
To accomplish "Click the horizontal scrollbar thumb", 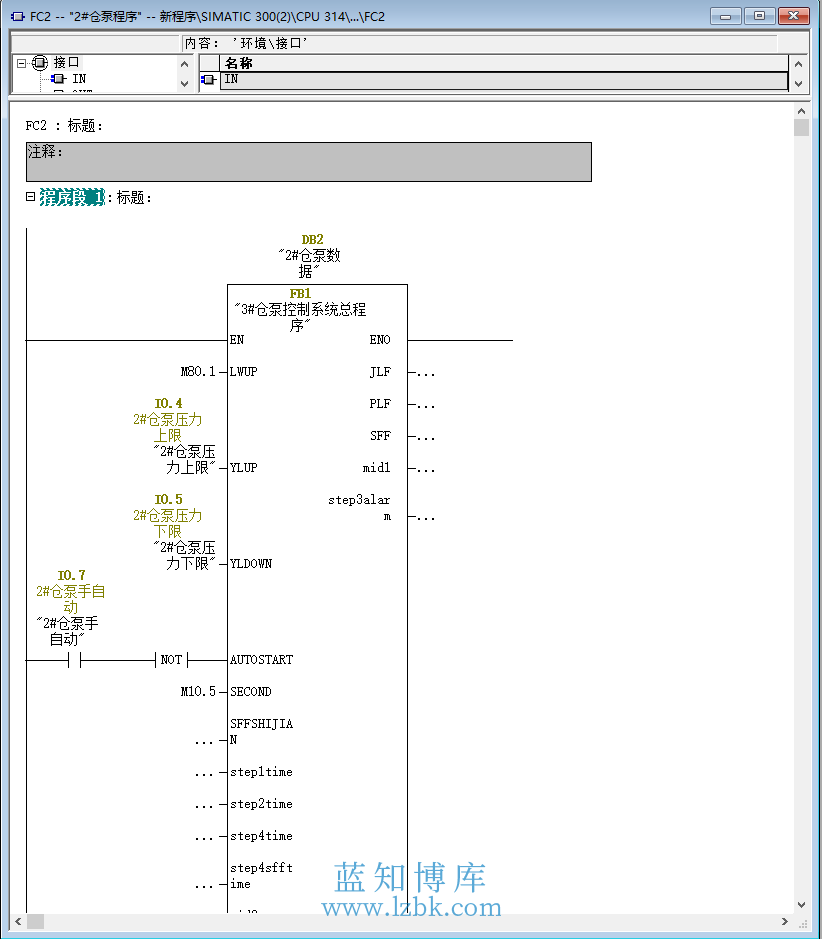I will click(x=35, y=922).
